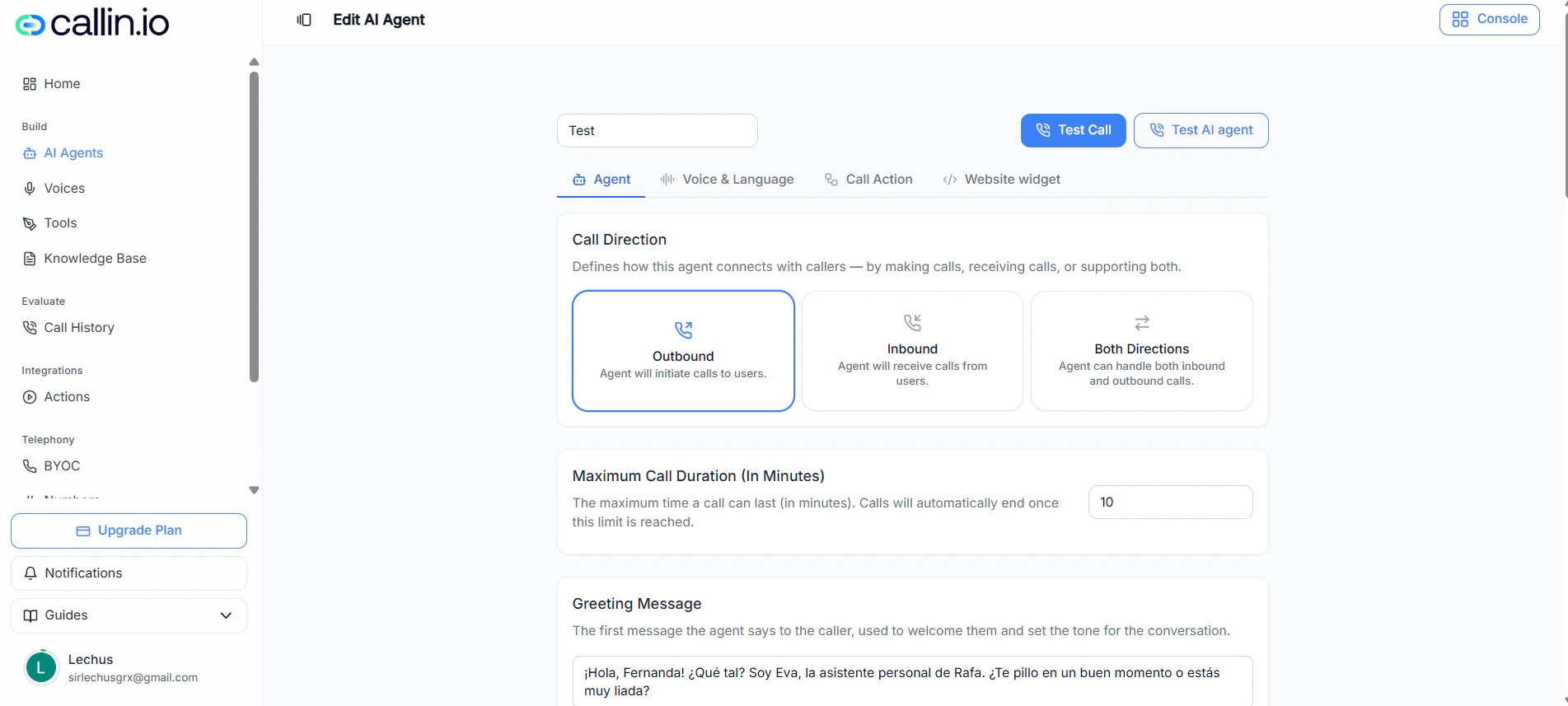This screenshot has height=706, width=1568.
Task: Click the Lechus avatar circle
Action: coord(41,668)
